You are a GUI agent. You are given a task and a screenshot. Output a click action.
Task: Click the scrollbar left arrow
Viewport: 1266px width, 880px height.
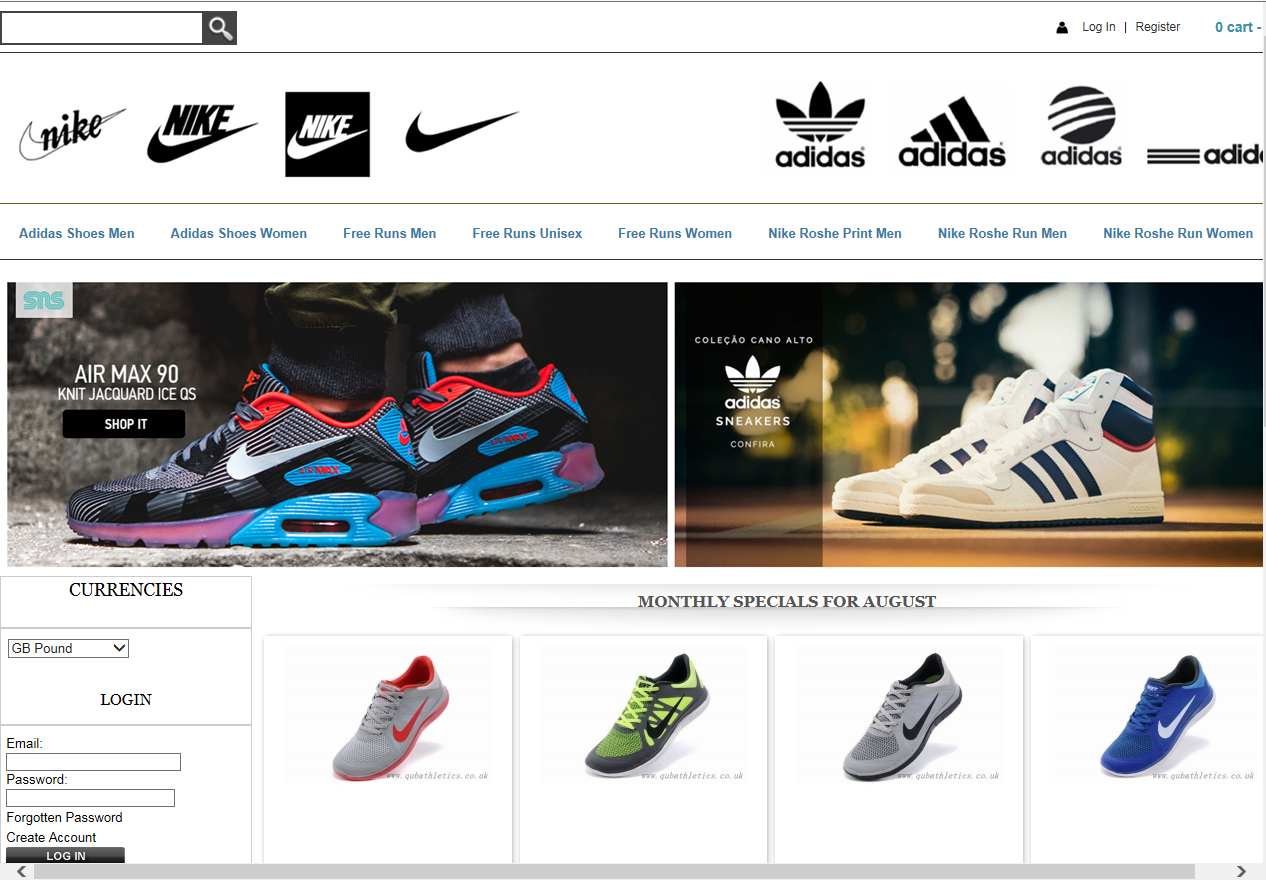tap(22, 872)
